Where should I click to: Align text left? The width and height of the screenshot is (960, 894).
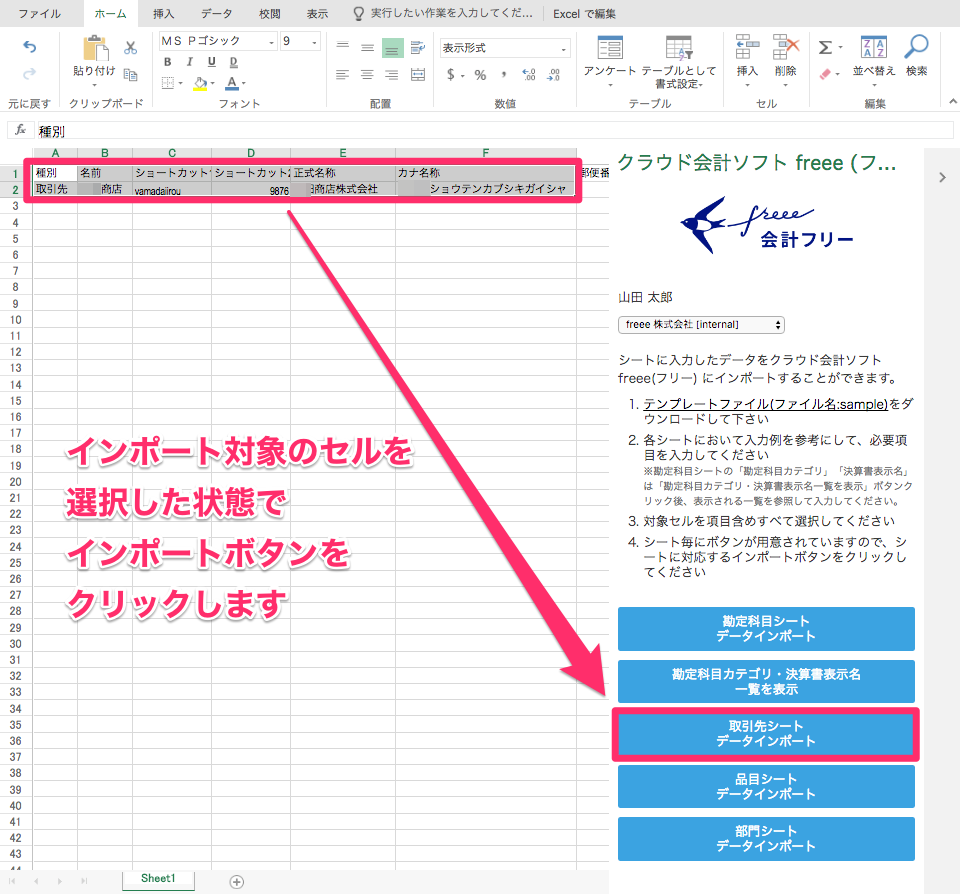click(343, 75)
